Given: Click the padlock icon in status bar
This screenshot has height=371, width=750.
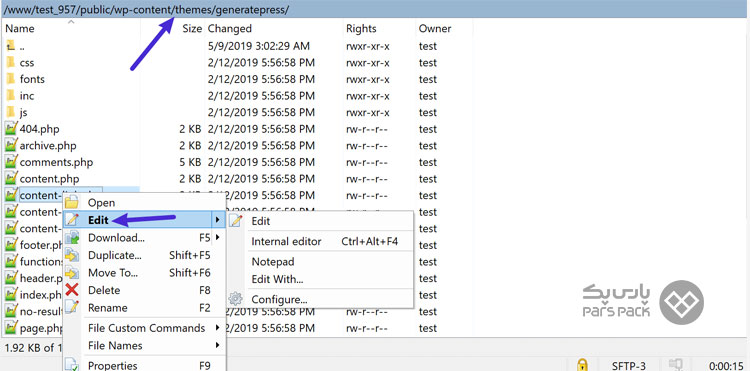Looking at the screenshot, I should point(582,366).
